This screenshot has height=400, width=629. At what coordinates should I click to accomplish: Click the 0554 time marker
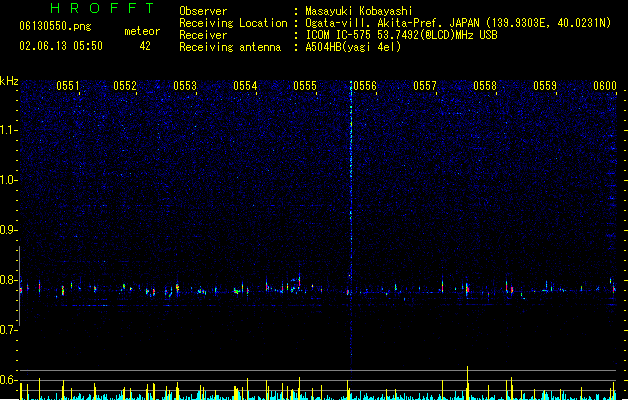245,86
